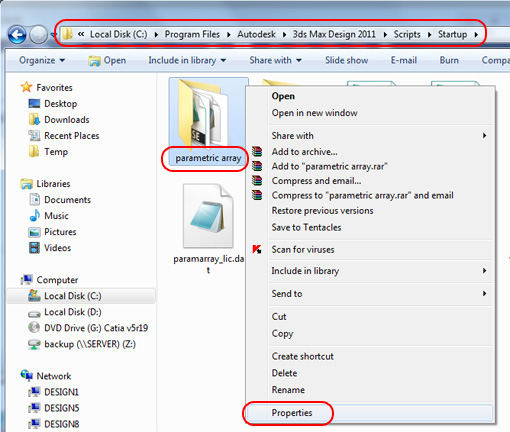
Task: Click the Scripts breadcrumb segment
Action: pyautogui.click(x=407, y=34)
